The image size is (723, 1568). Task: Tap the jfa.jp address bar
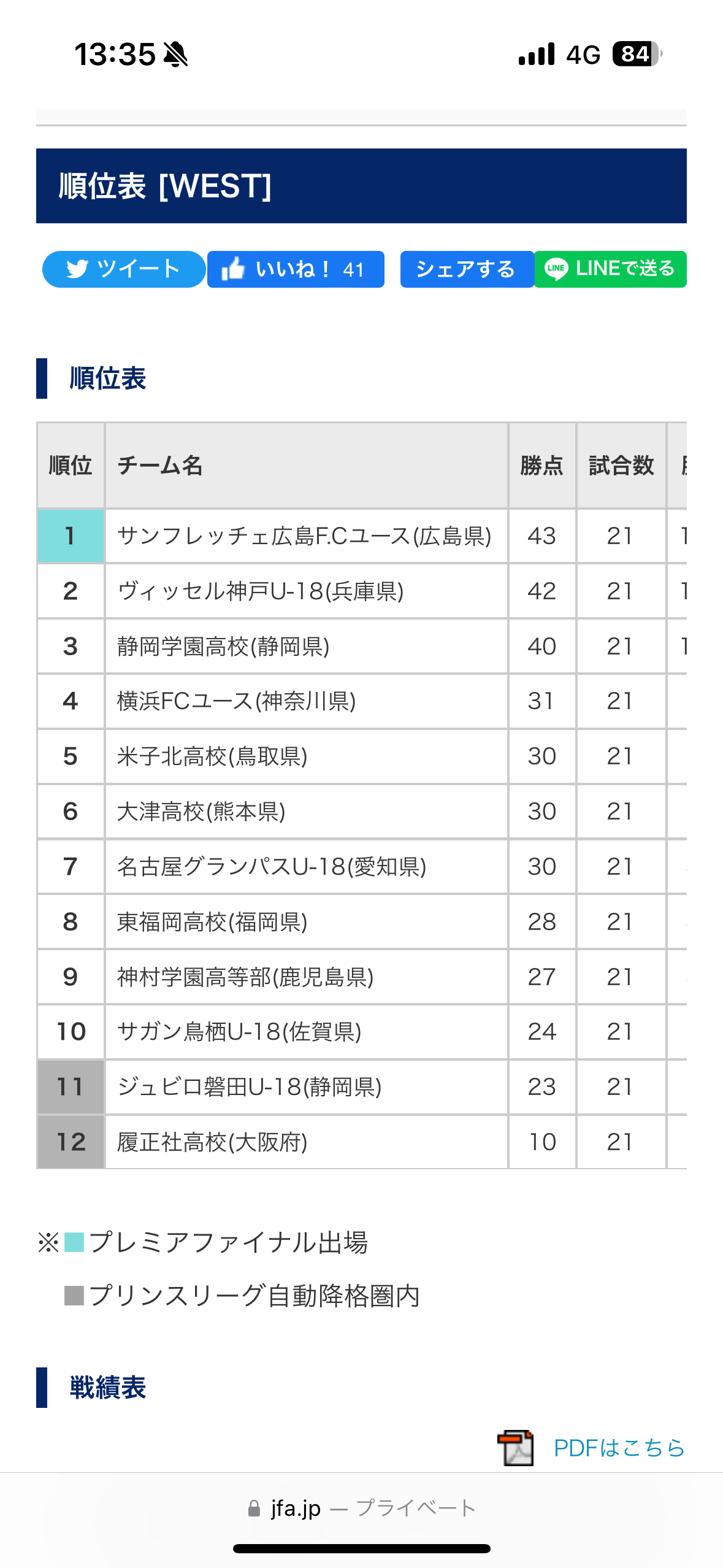pos(361,1508)
